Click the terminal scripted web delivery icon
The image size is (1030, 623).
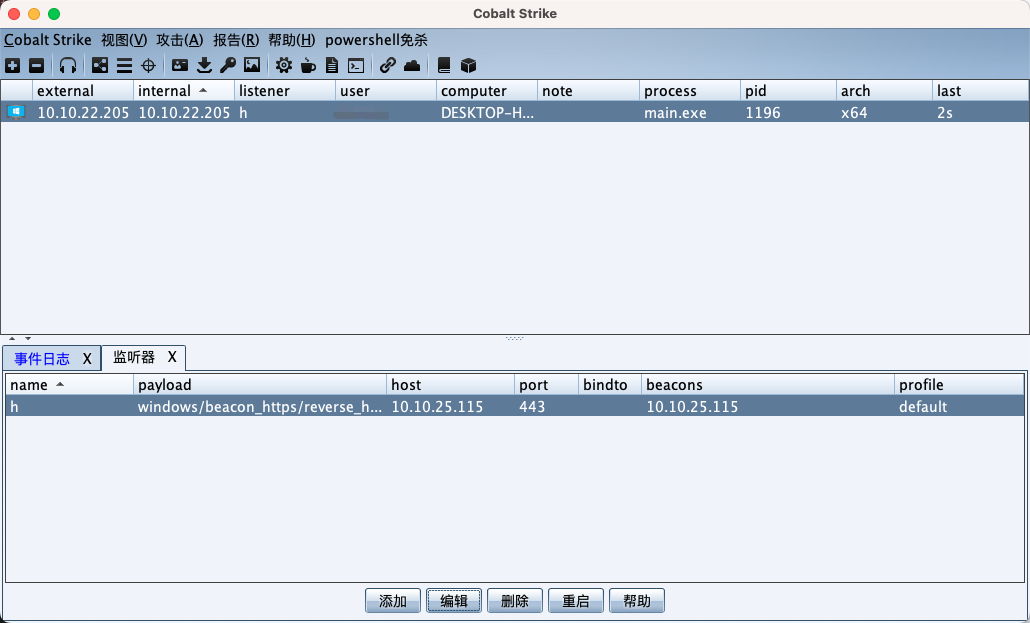tap(356, 65)
